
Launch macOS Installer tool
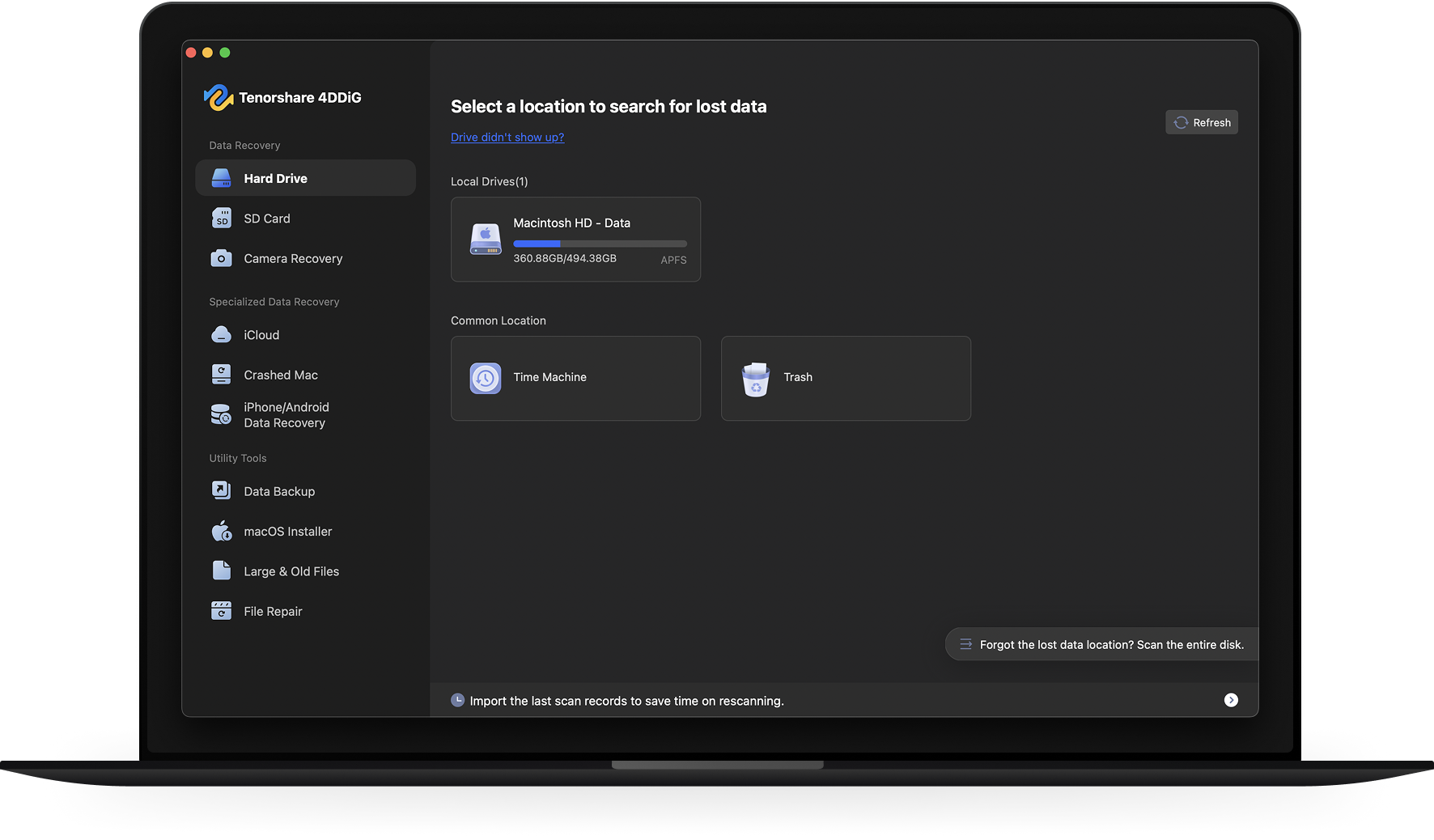(x=306, y=531)
